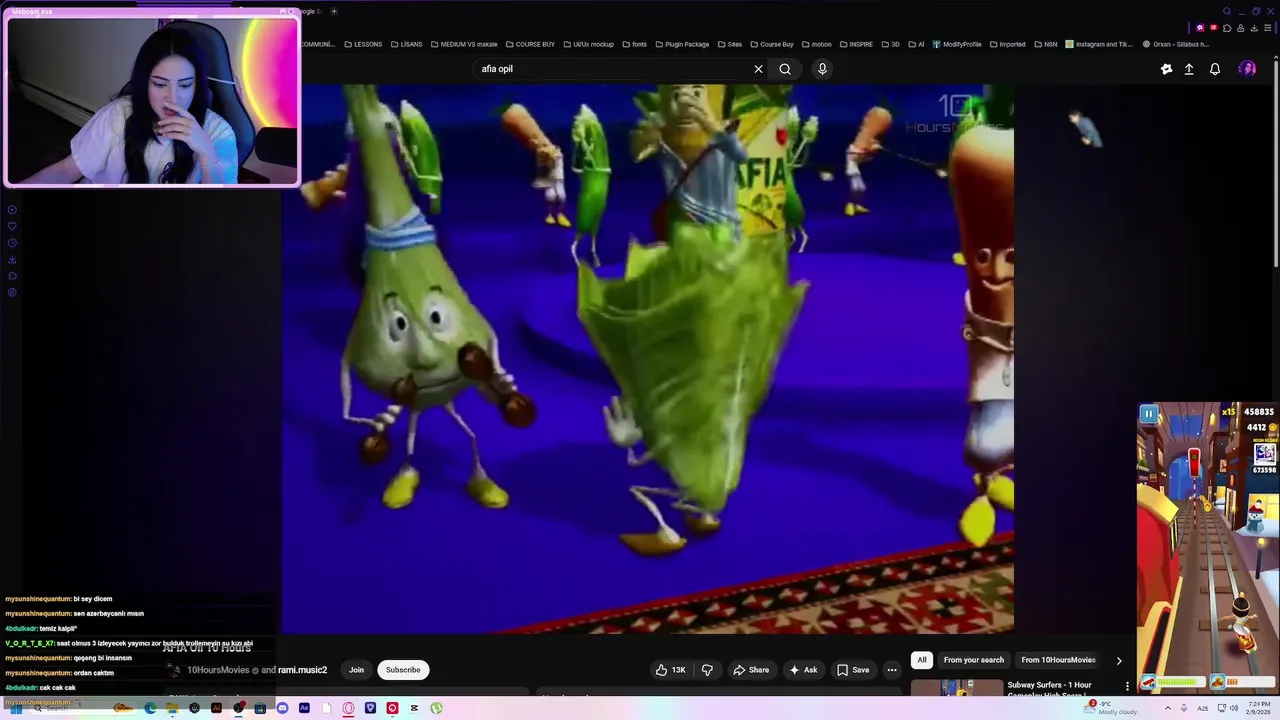
Task: Open the ModifyProfile bookmark
Action: tap(957, 44)
